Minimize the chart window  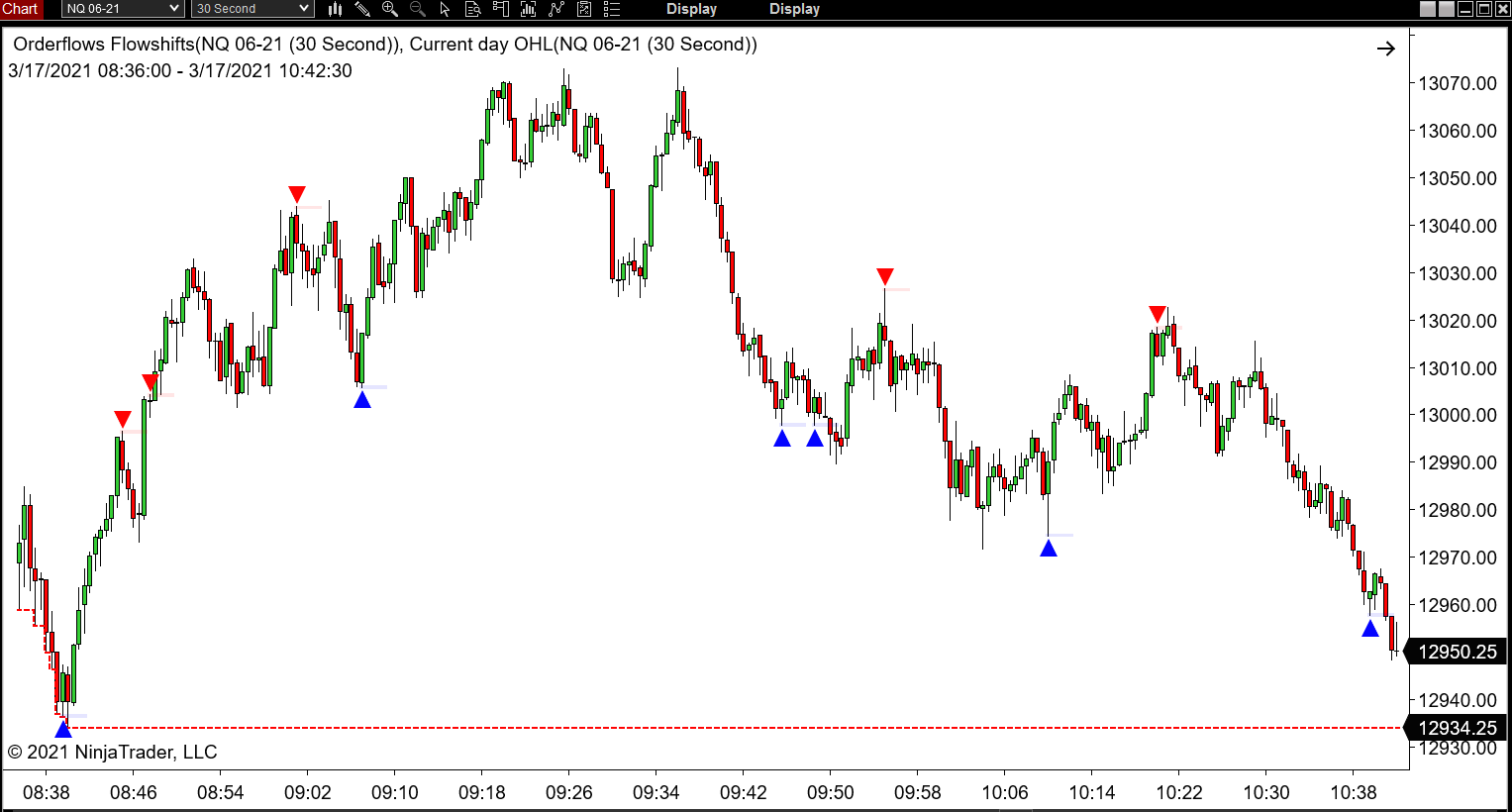click(x=1465, y=9)
